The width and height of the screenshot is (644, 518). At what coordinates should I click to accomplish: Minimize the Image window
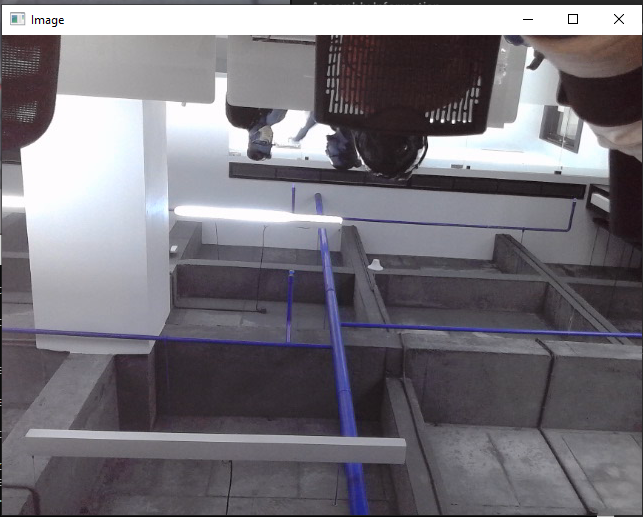point(528,19)
